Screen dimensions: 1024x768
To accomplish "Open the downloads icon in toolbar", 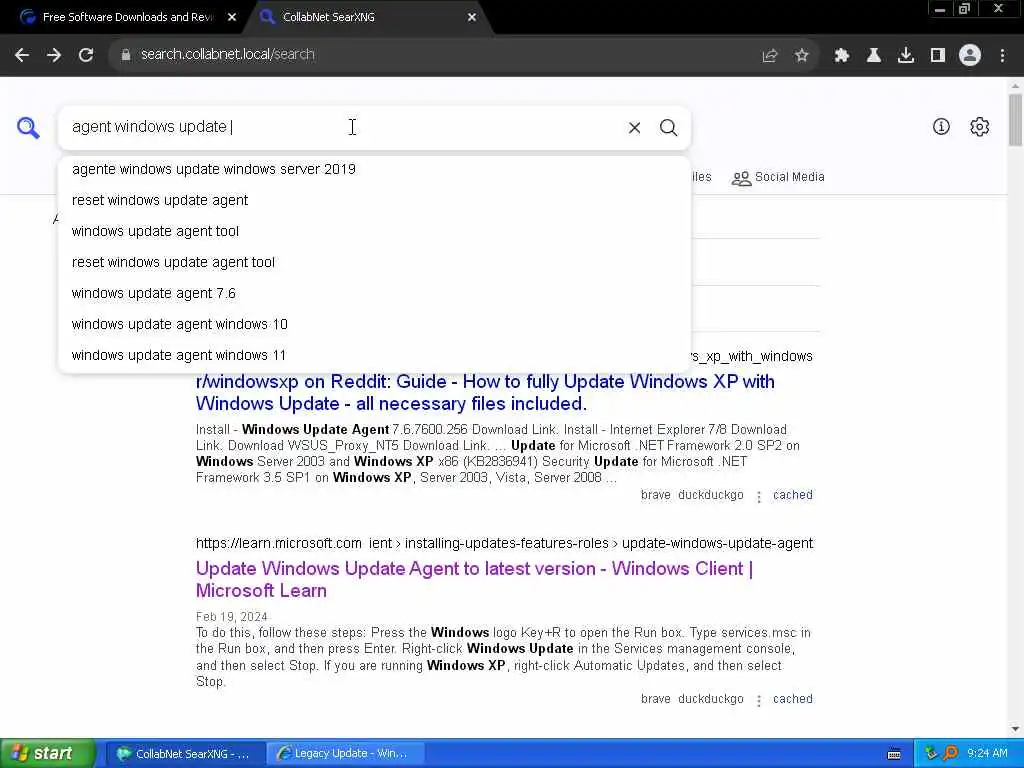I will (x=905, y=56).
